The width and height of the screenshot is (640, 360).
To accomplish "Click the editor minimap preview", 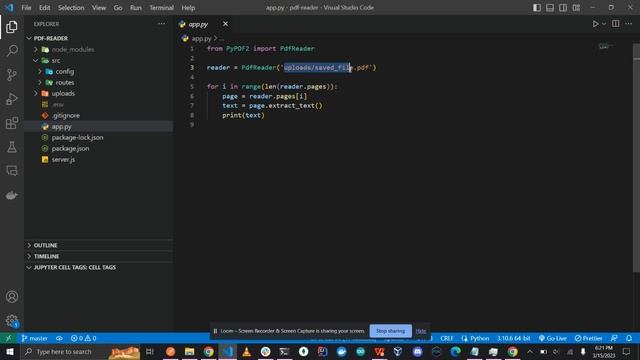I will point(606,46).
